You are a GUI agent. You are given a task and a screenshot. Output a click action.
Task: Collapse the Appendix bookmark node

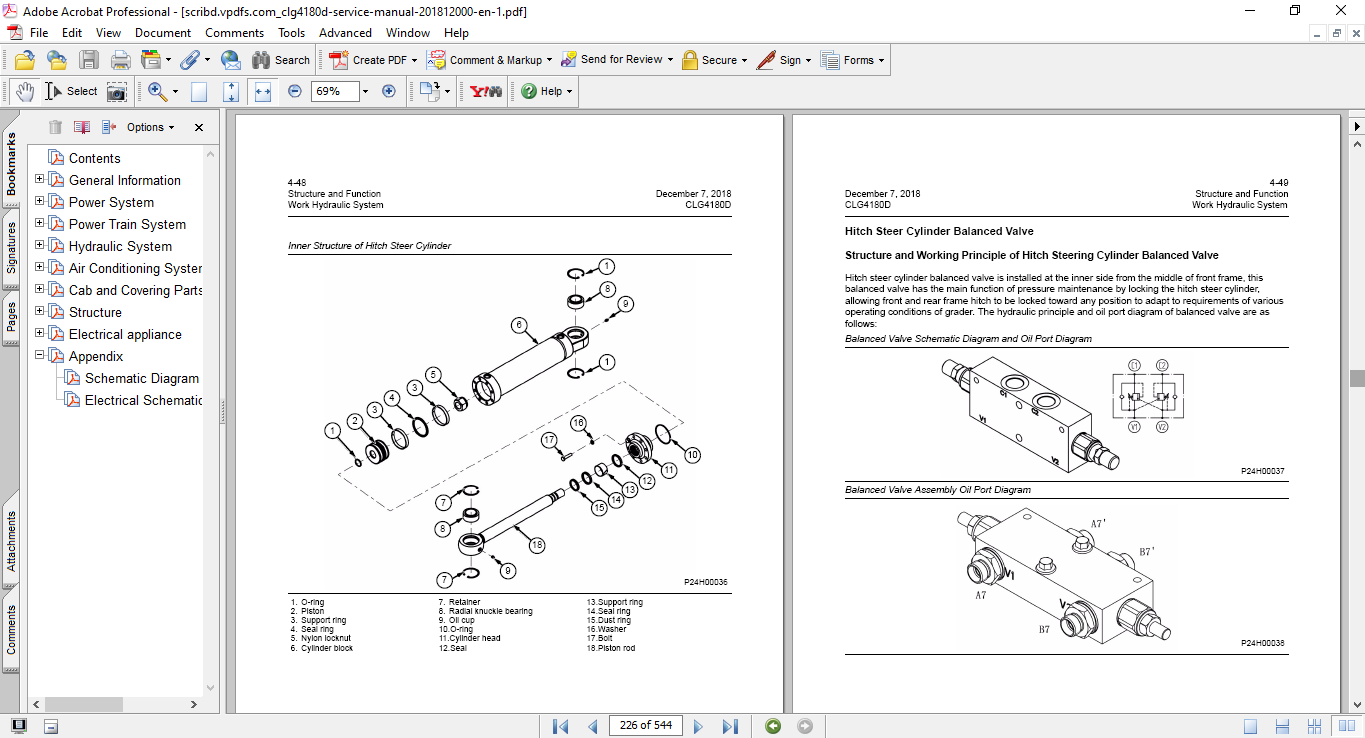pyautogui.click(x=40, y=356)
